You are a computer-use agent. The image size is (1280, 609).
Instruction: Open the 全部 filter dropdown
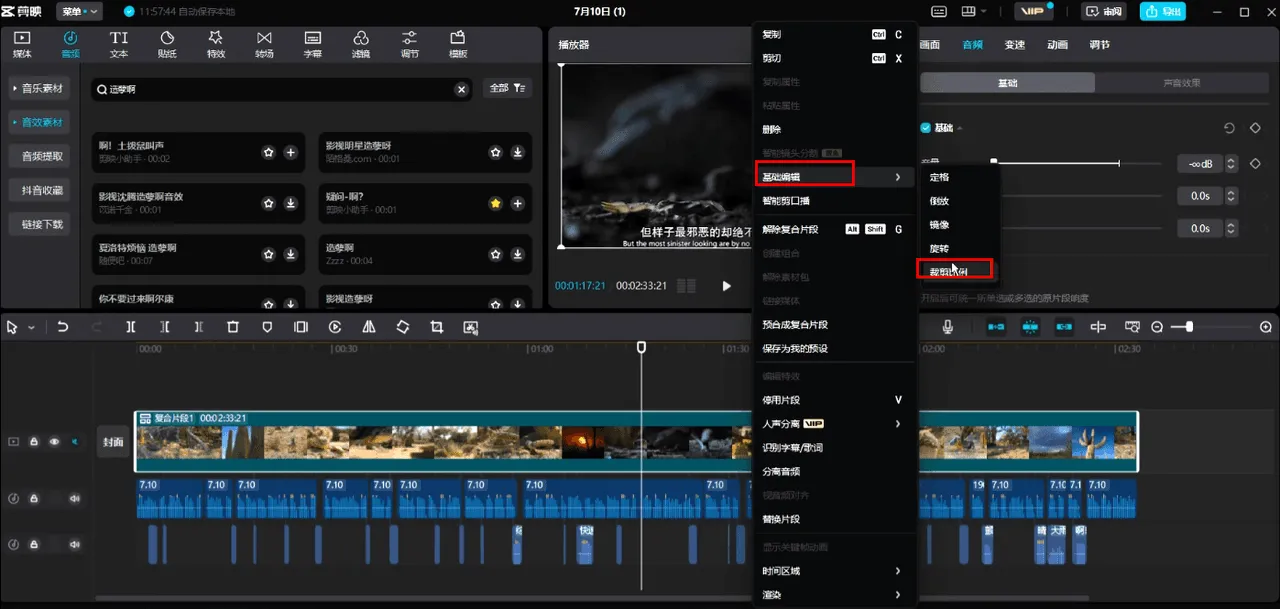click(x=507, y=89)
